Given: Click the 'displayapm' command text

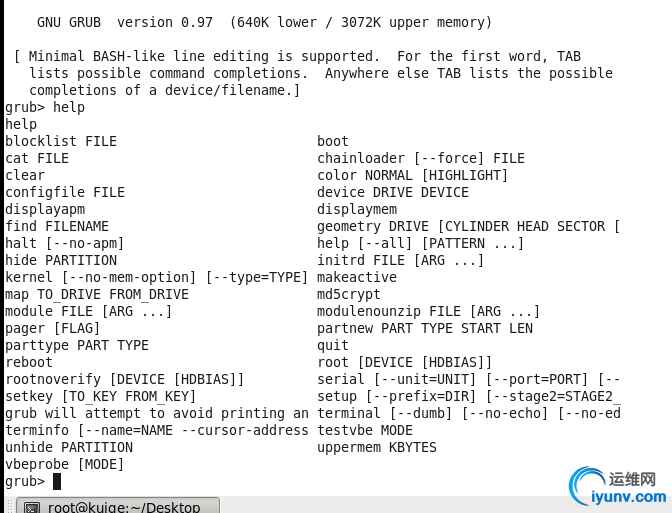Looking at the screenshot, I should [x=45, y=210].
